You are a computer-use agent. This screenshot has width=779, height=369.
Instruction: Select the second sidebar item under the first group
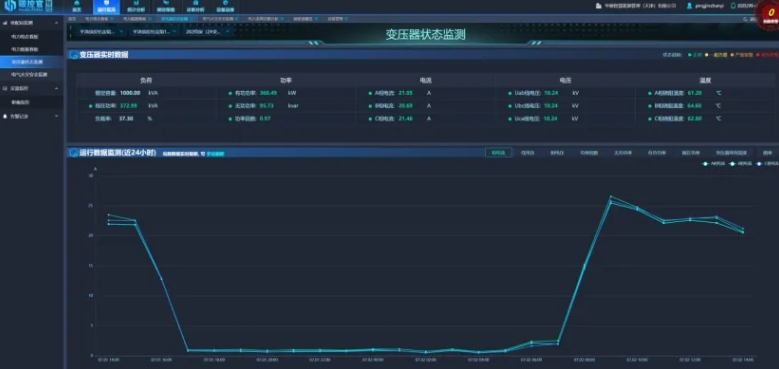[x=25, y=49]
